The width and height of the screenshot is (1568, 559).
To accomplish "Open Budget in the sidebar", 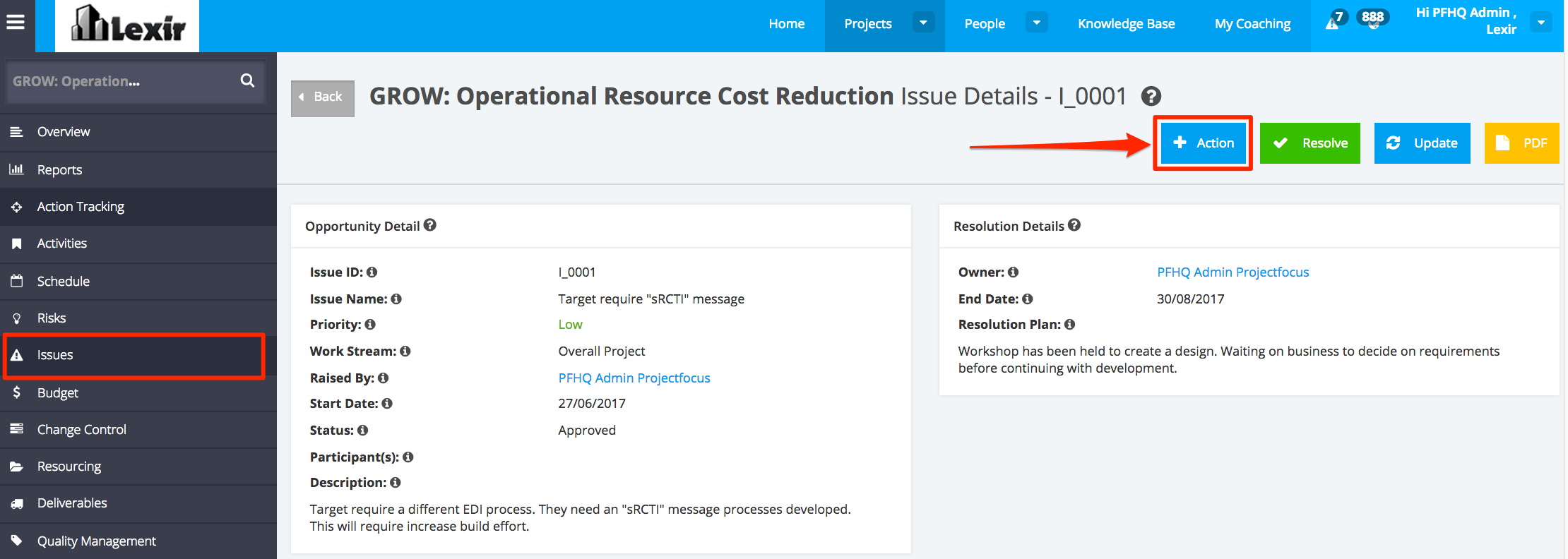I will 138,392.
